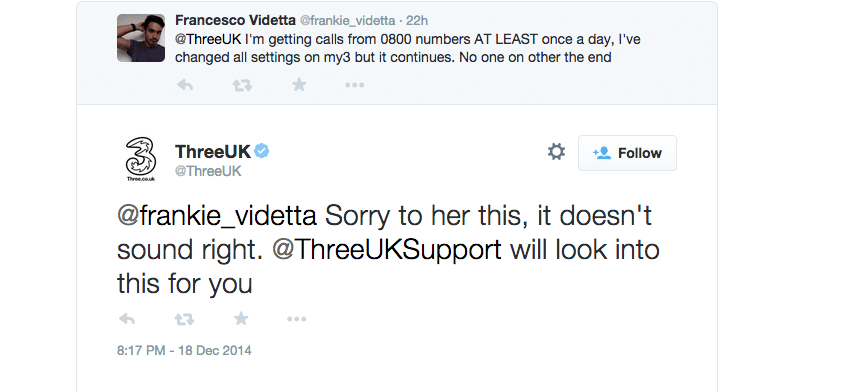The image size is (855, 392).
Task: Click the ThreeUK display name
Action: pyautogui.click(x=213, y=152)
